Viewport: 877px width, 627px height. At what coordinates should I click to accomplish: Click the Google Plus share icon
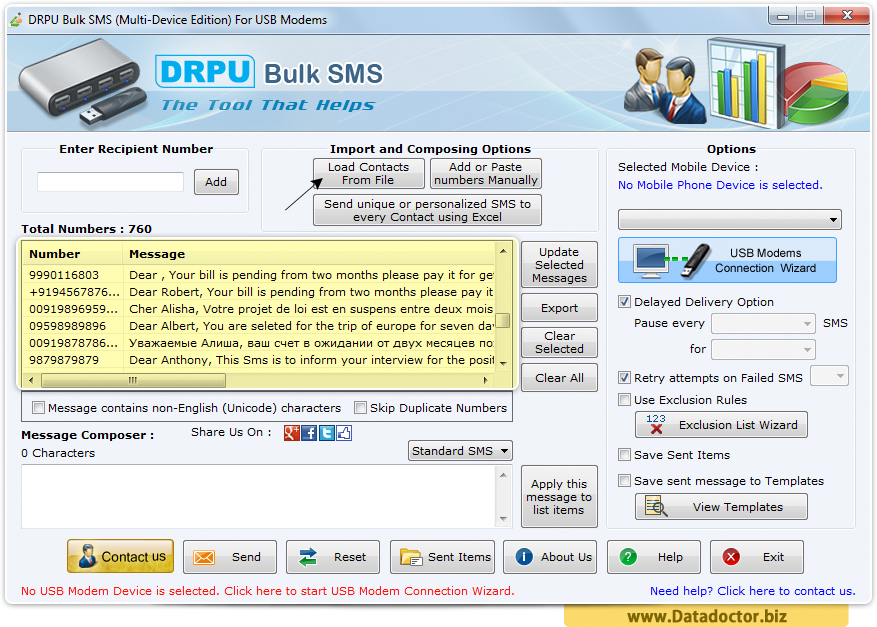click(x=291, y=433)
